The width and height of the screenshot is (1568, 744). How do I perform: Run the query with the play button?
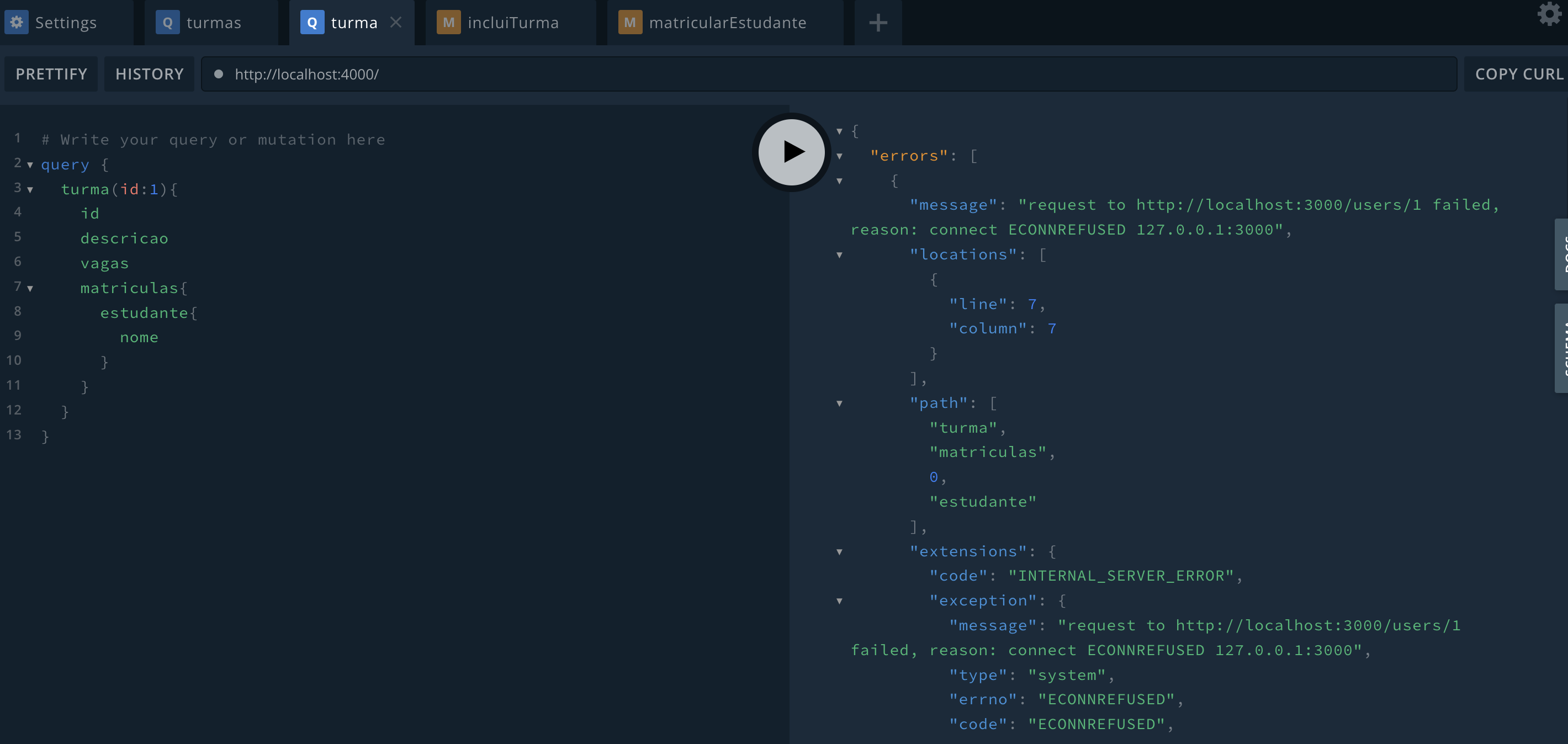tap(791, 151)
